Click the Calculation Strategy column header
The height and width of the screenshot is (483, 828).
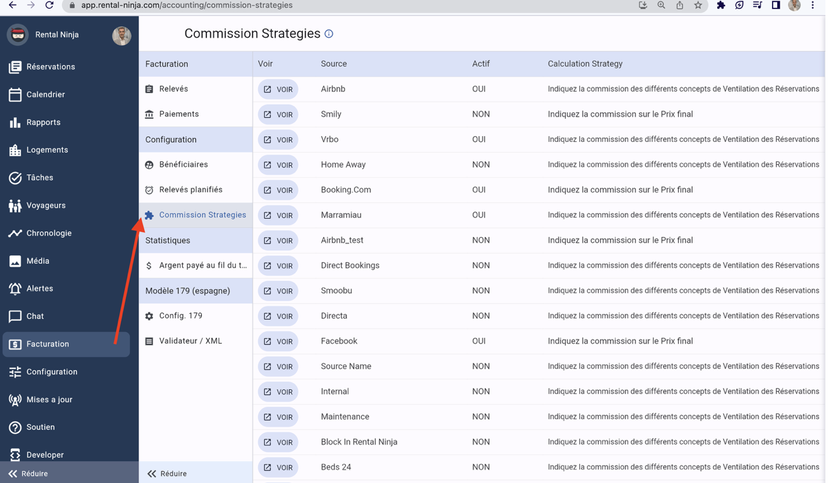click(x=585, y=64)
